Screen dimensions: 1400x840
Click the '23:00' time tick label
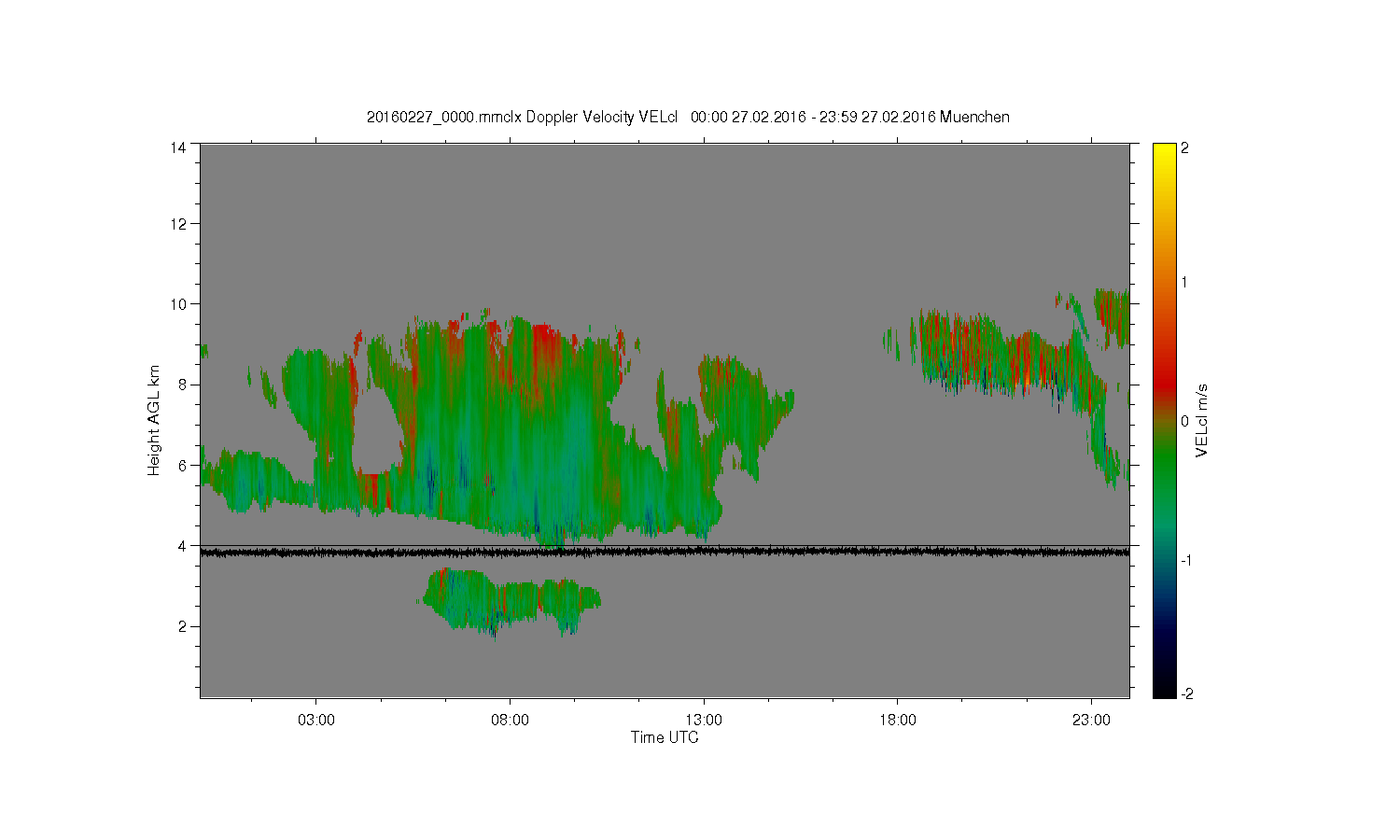point(1092,721)
